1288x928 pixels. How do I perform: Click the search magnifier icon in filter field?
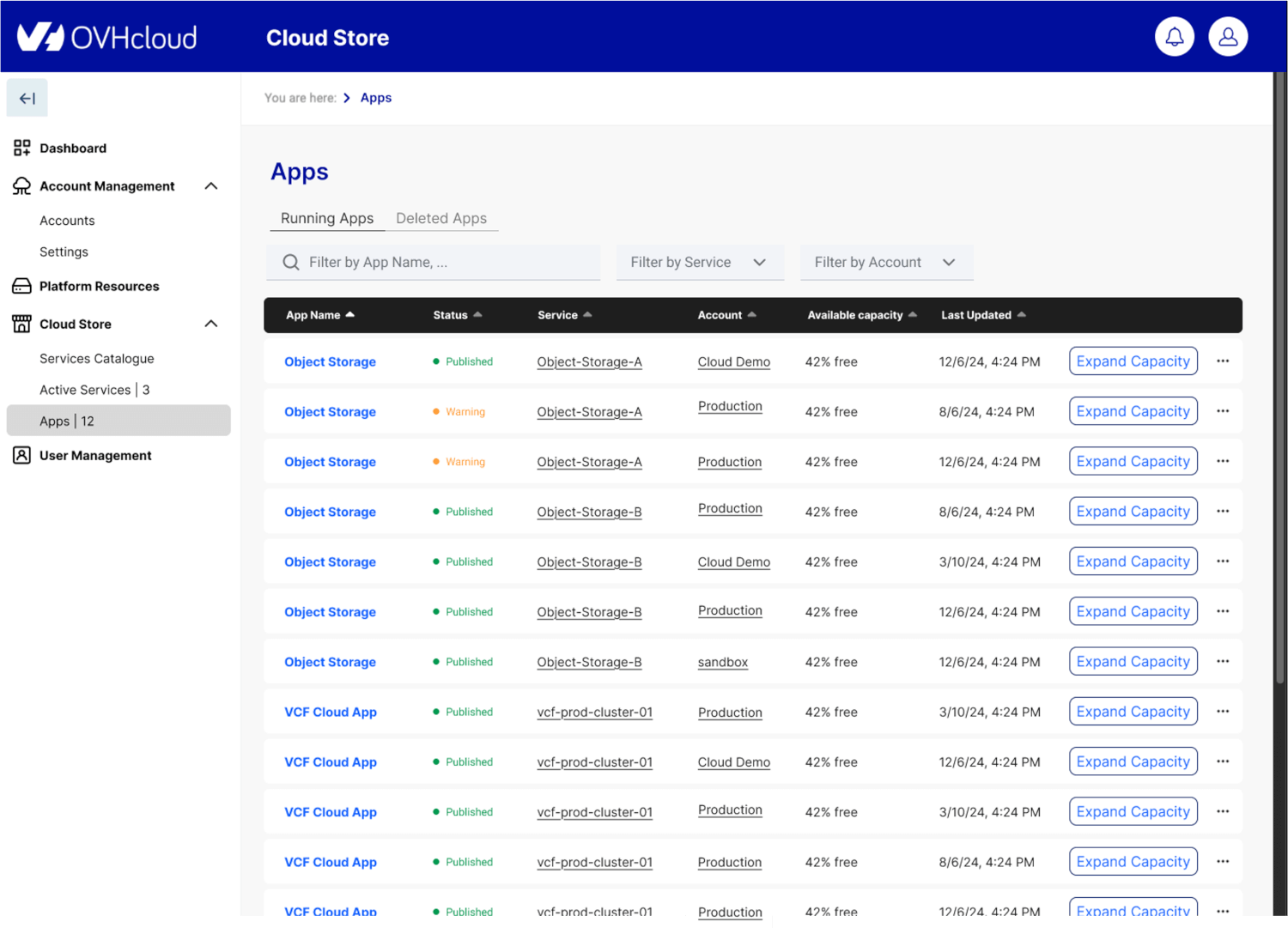(291, 263)
